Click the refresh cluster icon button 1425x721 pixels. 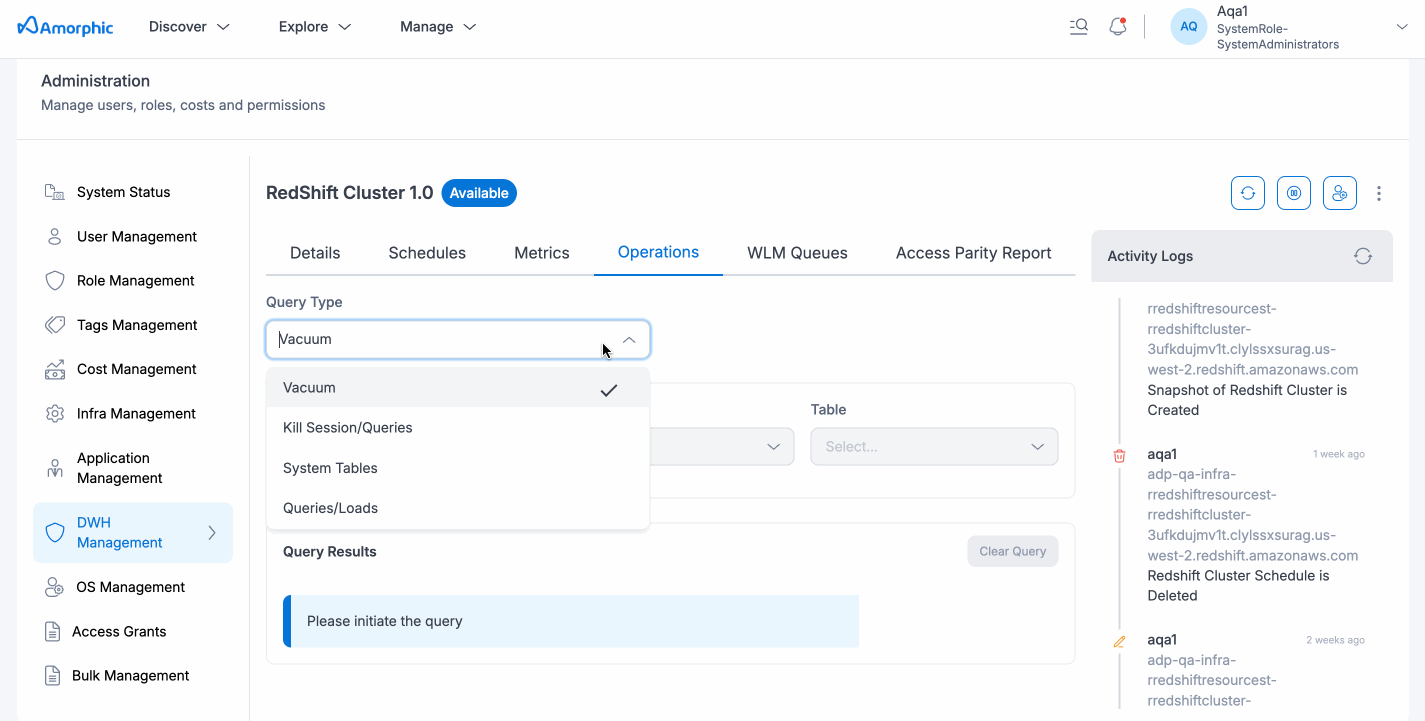tap(1248, 193)
